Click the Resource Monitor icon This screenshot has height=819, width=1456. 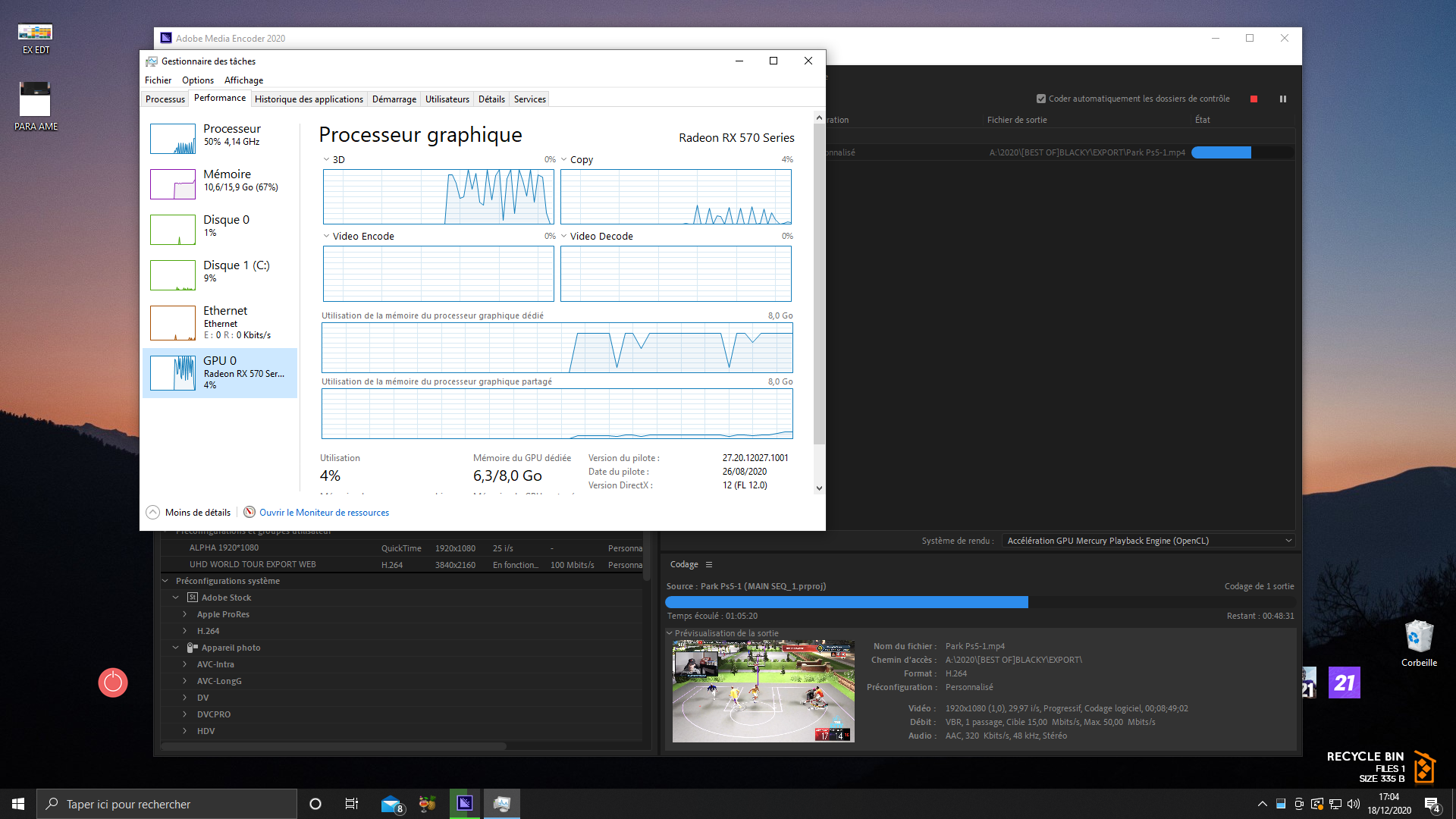[249, 512]
